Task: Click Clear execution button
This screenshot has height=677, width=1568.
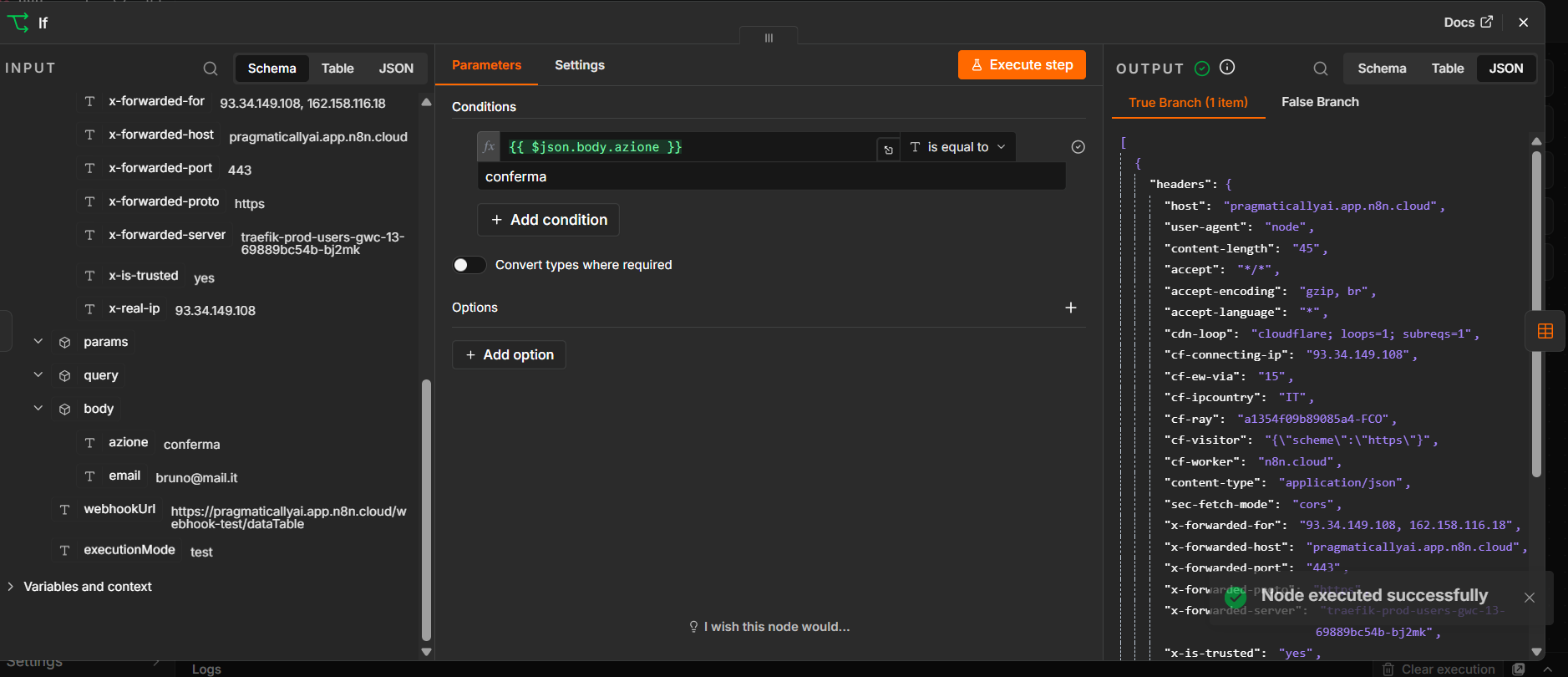Action: click(1439, 669)
